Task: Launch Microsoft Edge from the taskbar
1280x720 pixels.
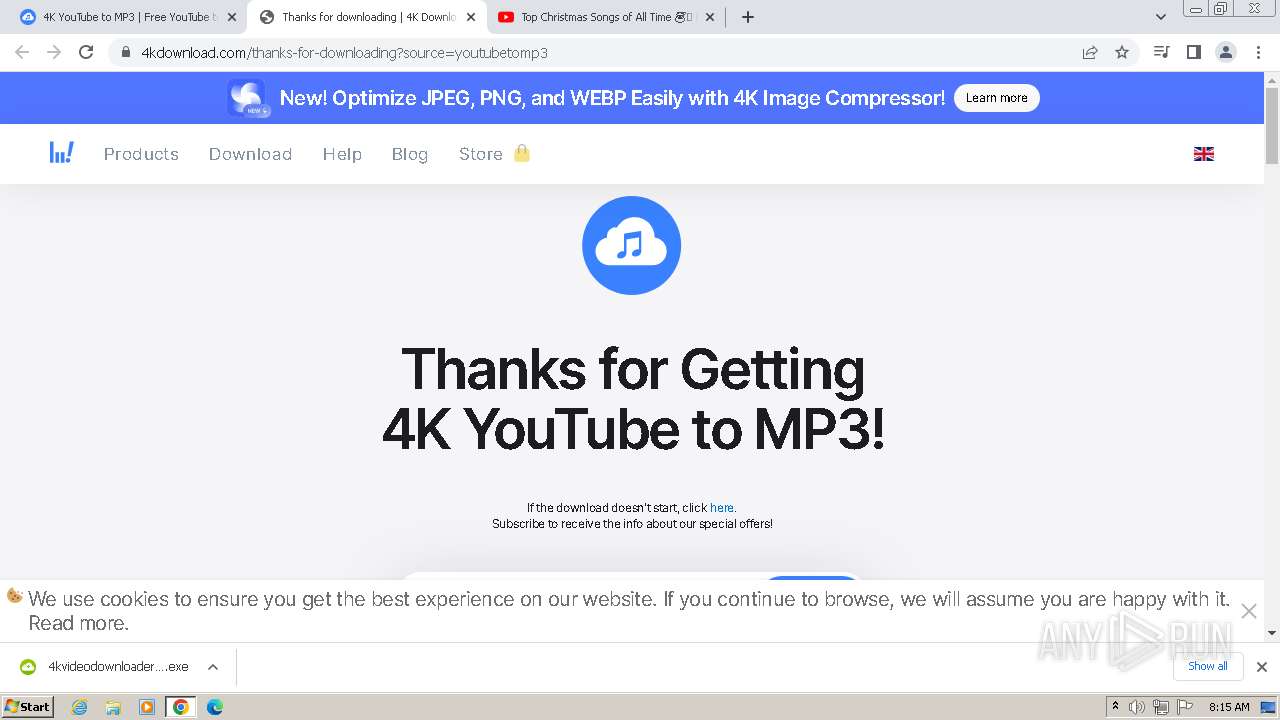Action: [215, 707]
